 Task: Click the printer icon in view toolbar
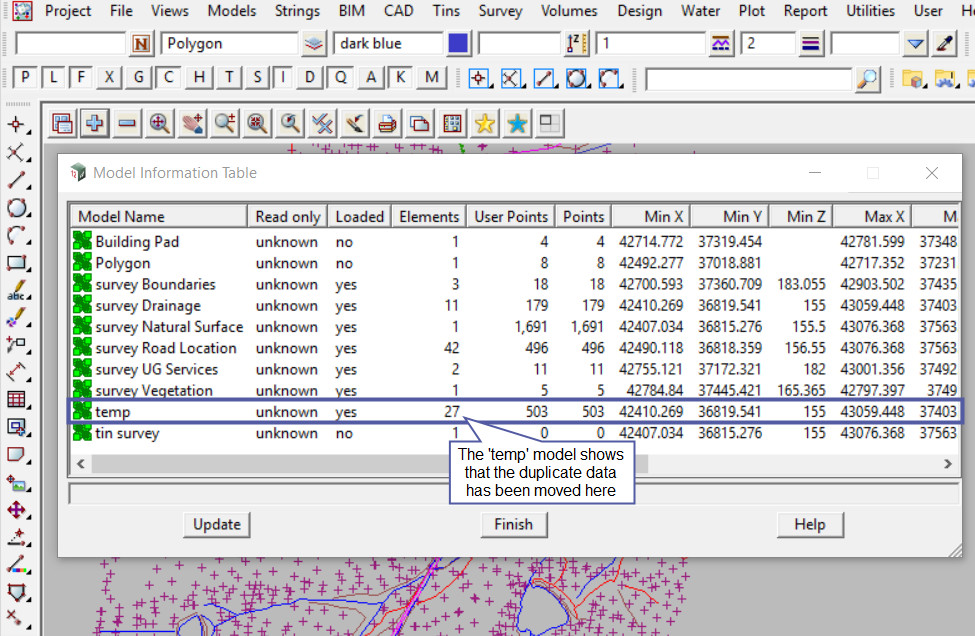388,123
